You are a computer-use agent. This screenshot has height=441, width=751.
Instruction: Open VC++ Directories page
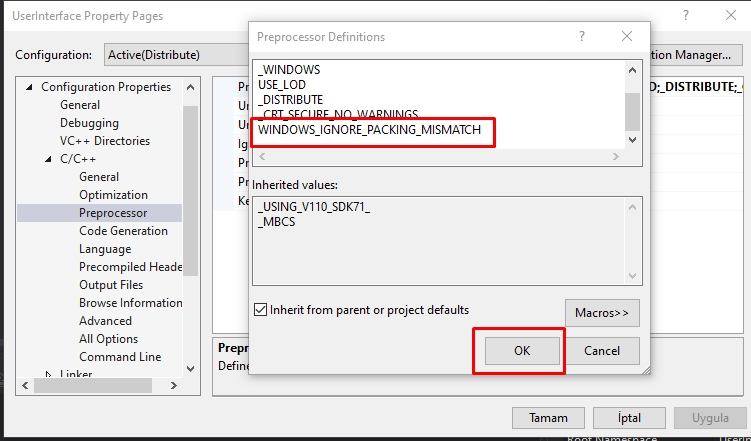click(104, 141)
